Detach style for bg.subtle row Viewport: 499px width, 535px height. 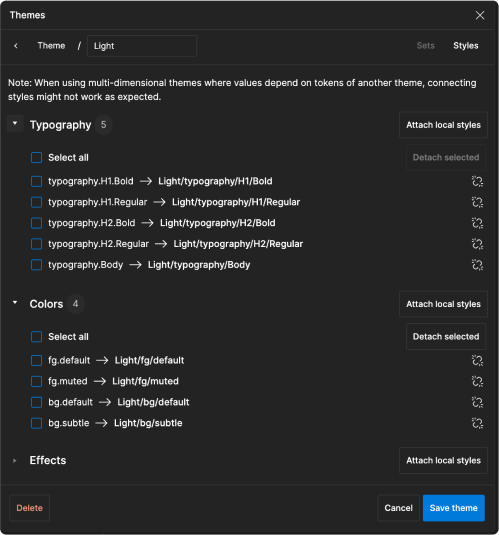coord(477,423)
